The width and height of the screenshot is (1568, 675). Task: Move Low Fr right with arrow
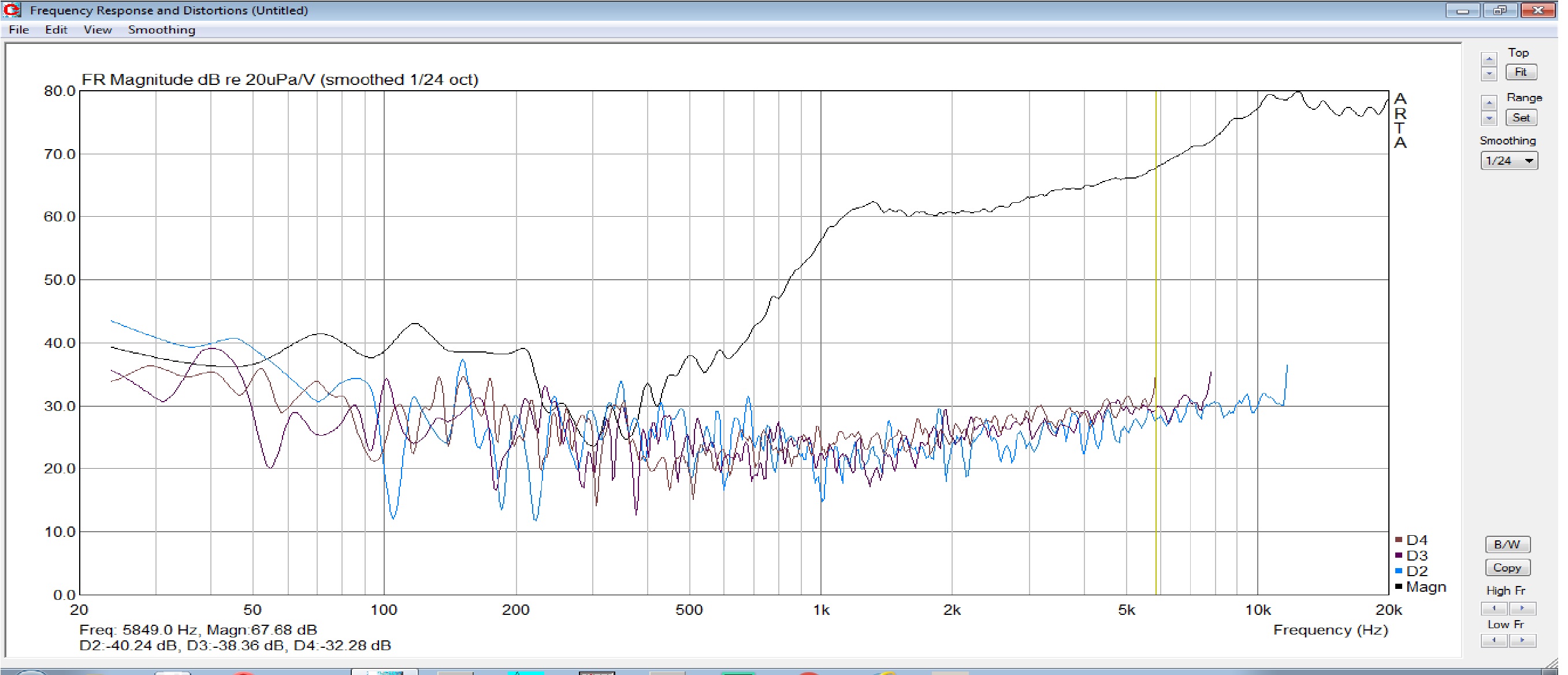1522,640
